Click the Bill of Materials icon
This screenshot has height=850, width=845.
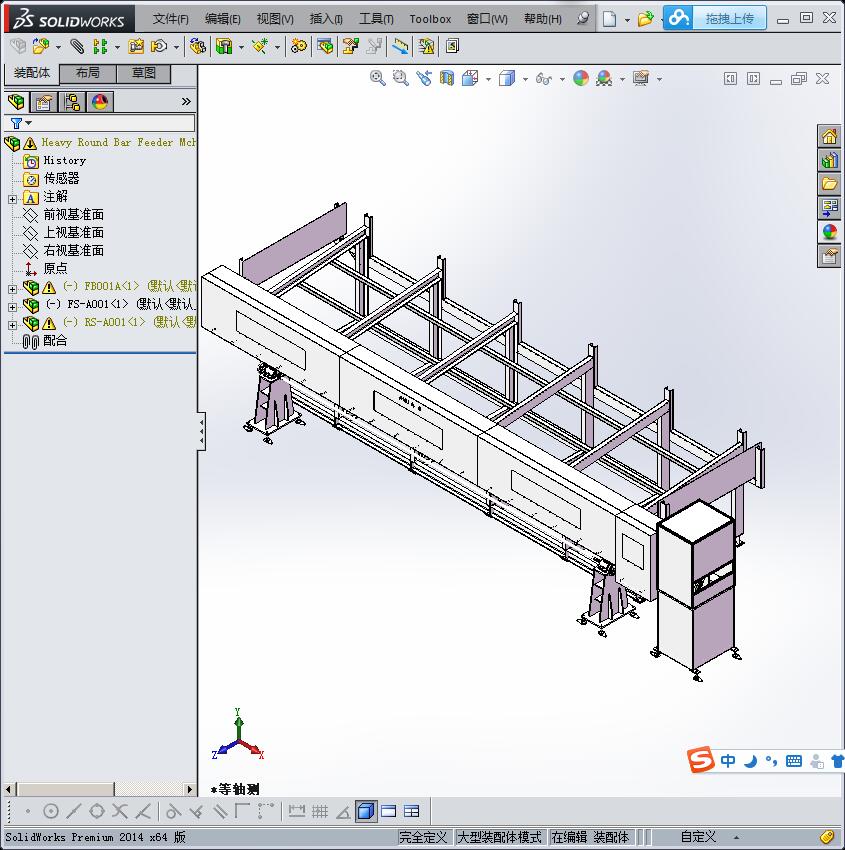(325, 47)
